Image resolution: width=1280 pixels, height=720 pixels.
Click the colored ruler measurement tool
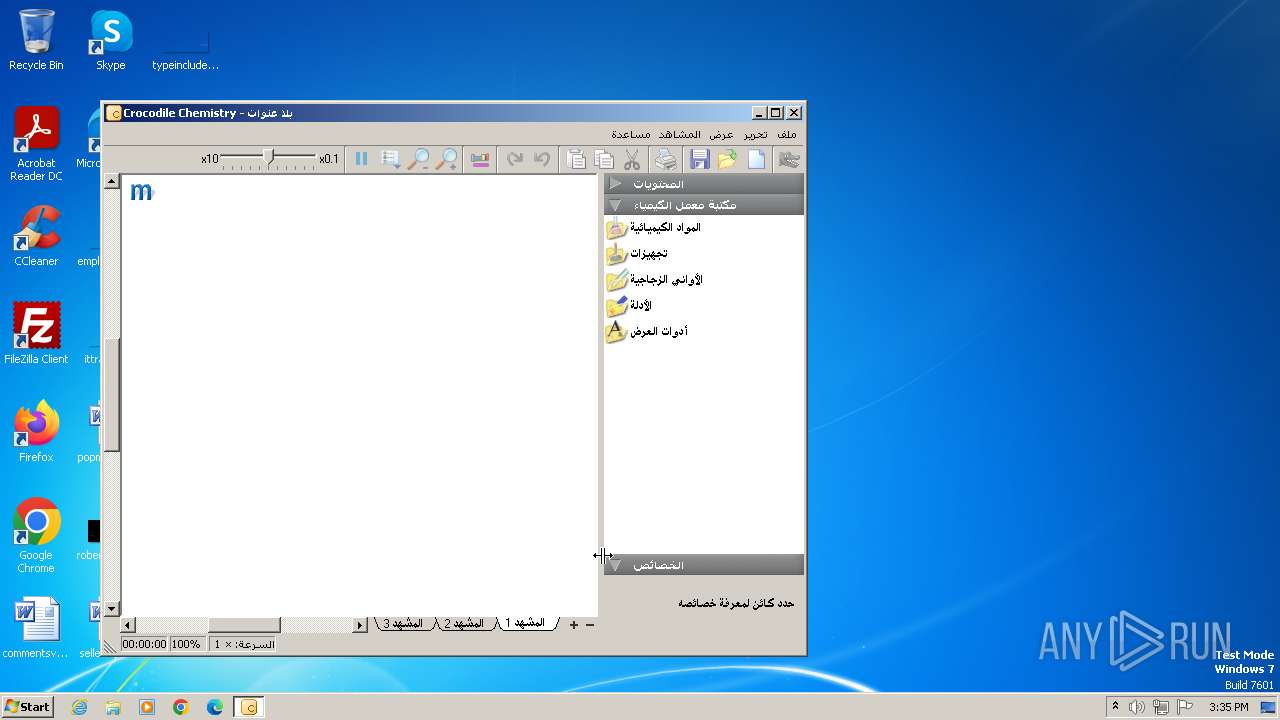480,159
